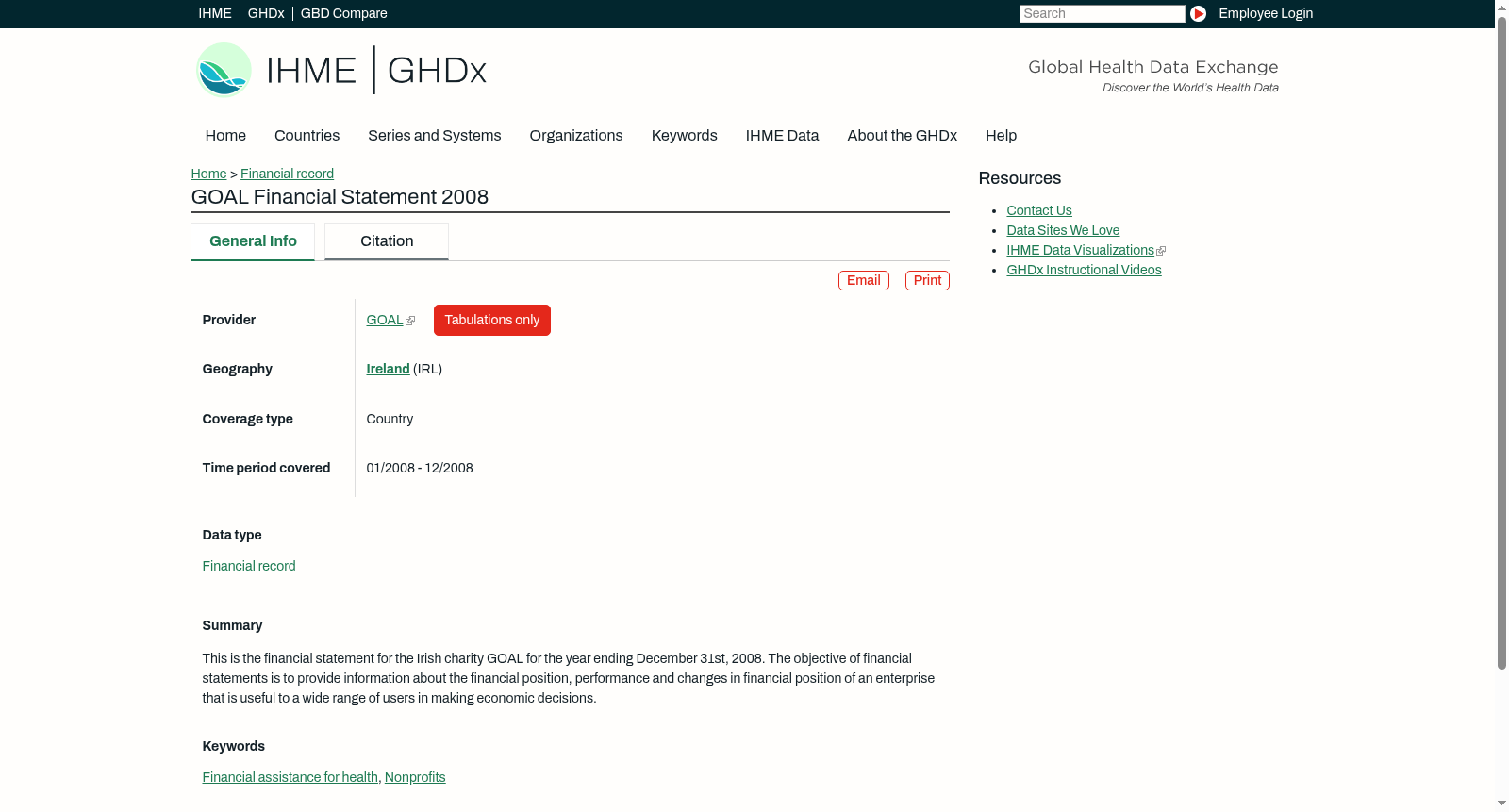Click the vertical scrollbar thumb

(x=1501, y=341)
